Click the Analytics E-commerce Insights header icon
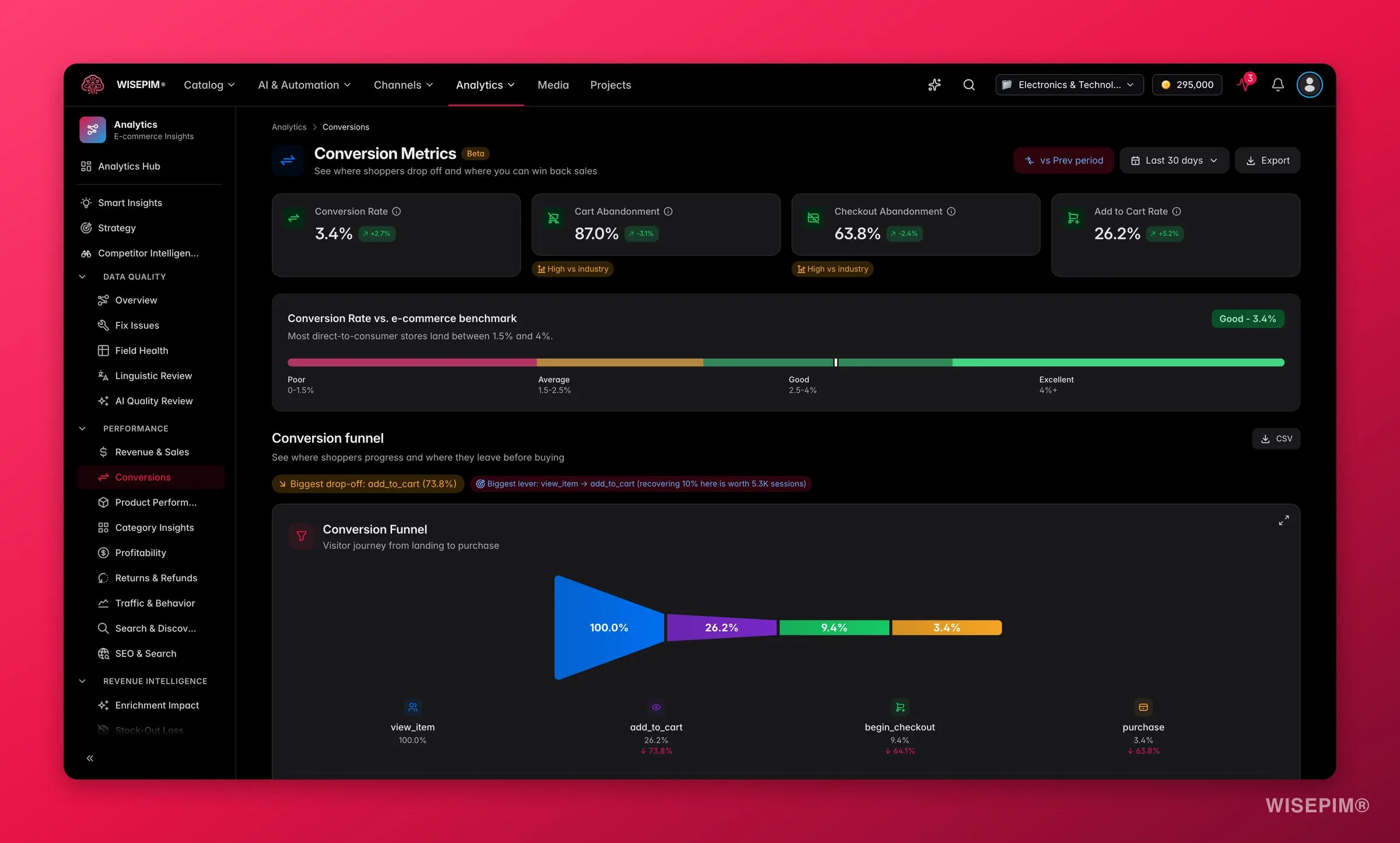1400x843 pixels. coord(93,130)
